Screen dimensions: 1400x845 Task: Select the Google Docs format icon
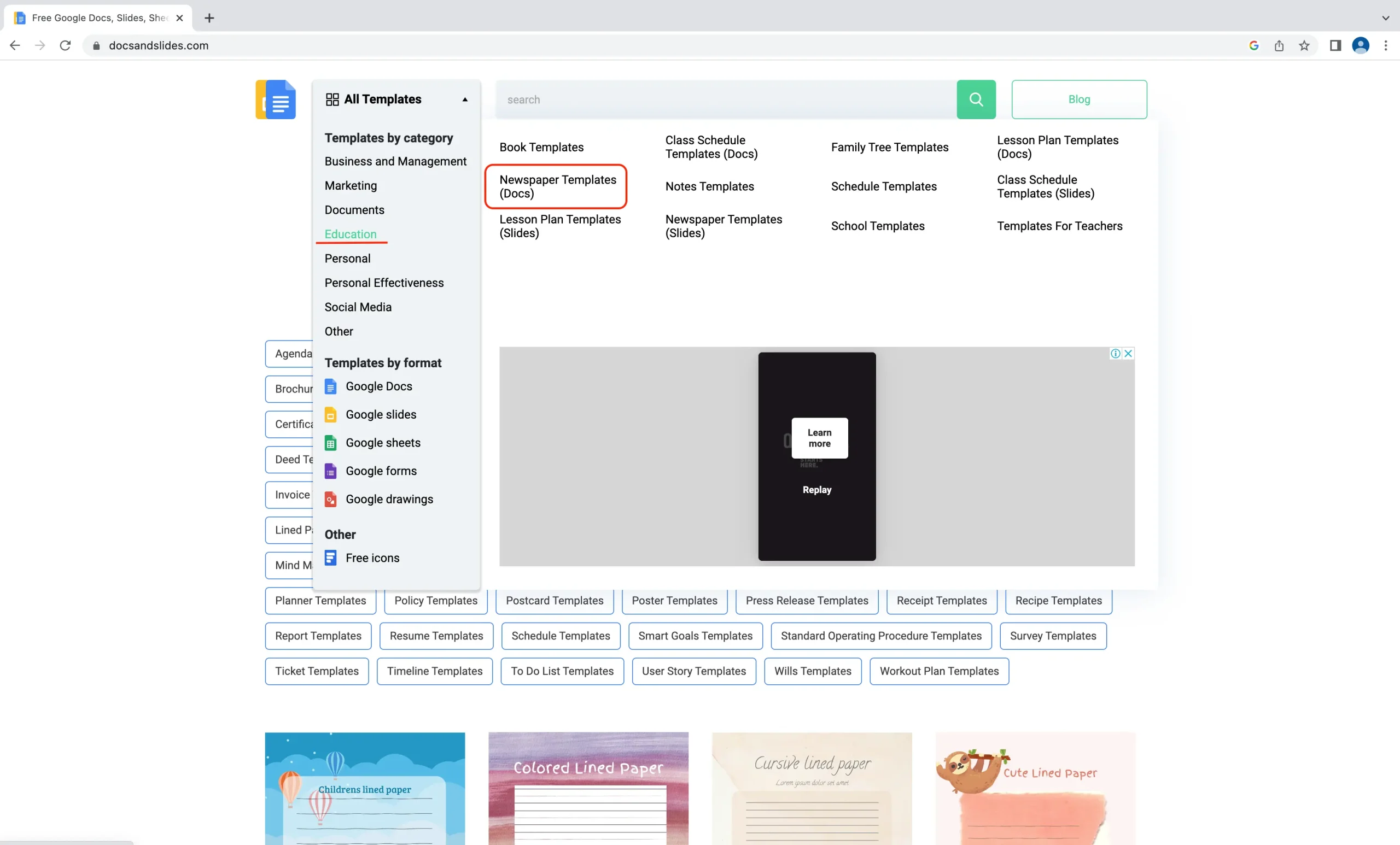[331, 386]
